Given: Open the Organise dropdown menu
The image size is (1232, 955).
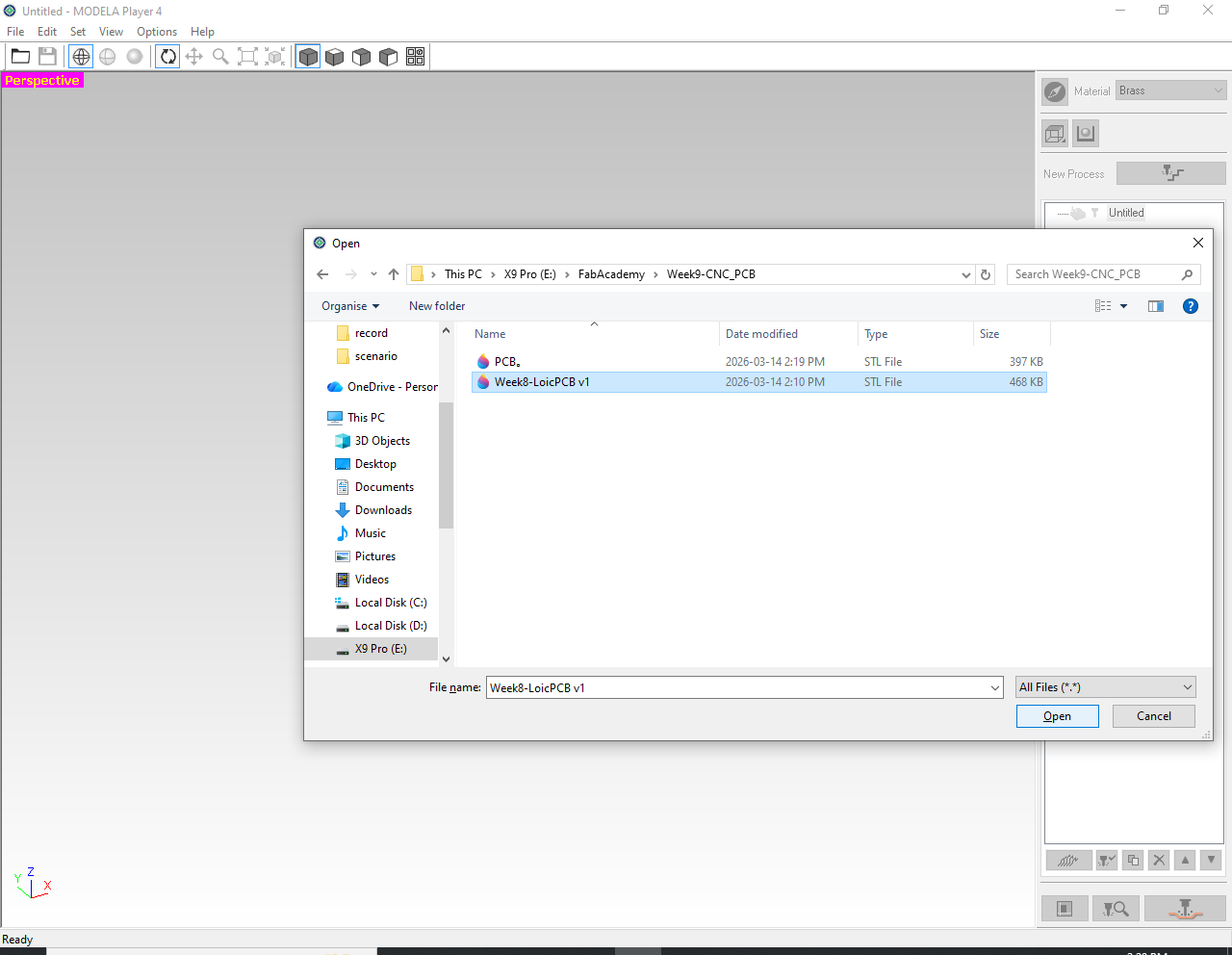Looking at the screenshot, I should [350, 306].
